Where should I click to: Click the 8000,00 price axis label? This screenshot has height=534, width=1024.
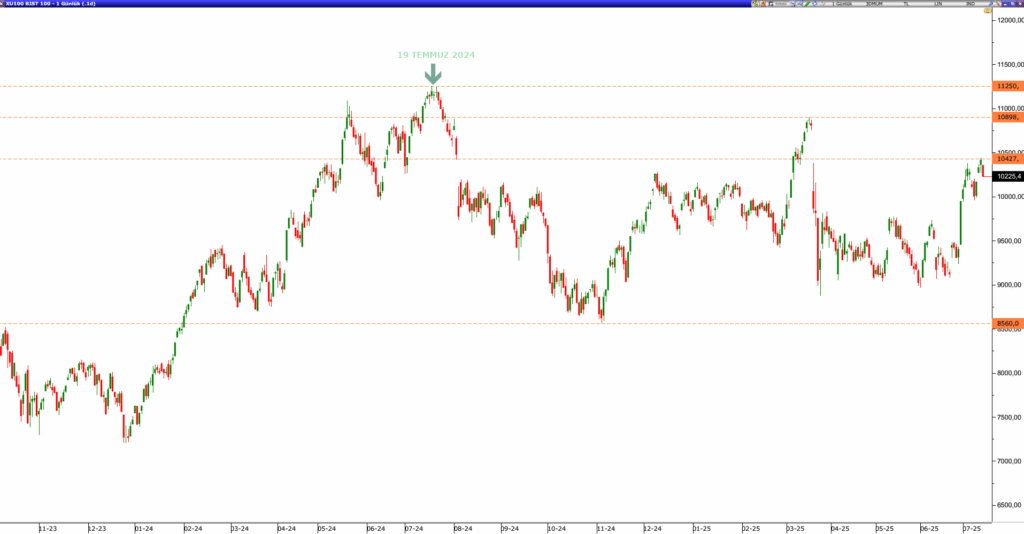[1010, 373]
